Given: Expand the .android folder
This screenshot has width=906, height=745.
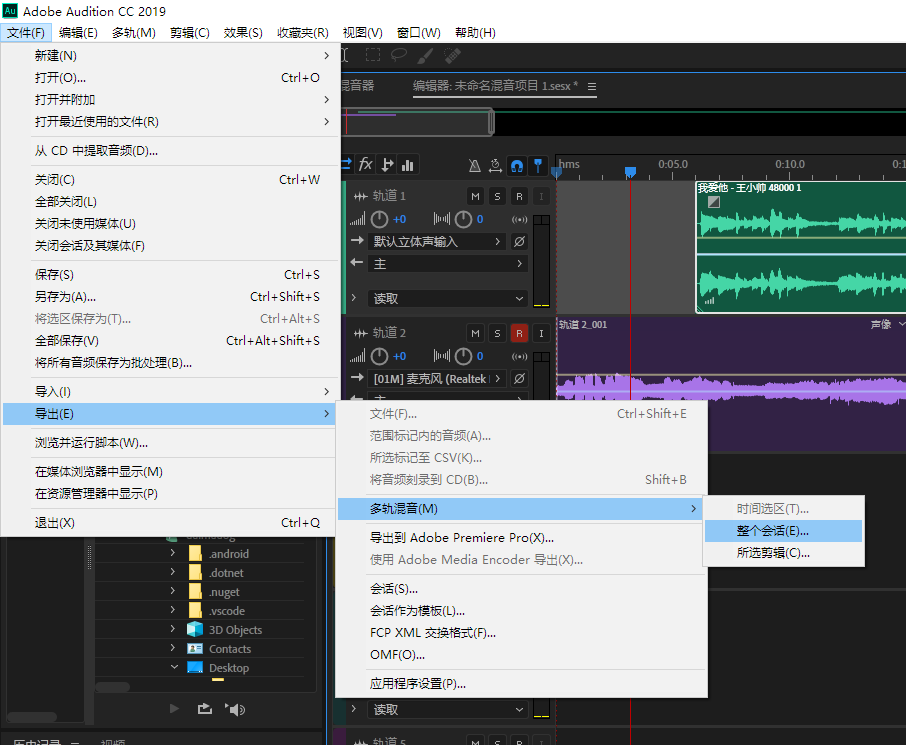Looking at the screenshot, I should pyautogui.click(x=173, y=553).
